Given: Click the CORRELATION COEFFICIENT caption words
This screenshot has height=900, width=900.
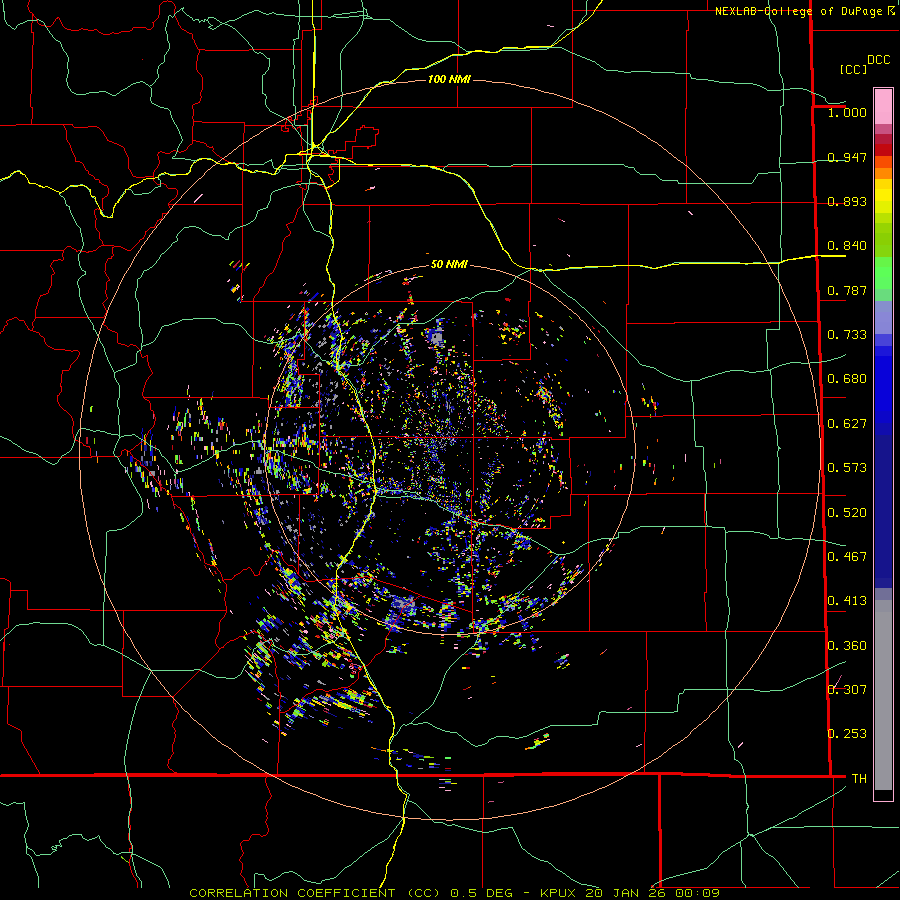Looking at the screenshot, I should (292, 893).
